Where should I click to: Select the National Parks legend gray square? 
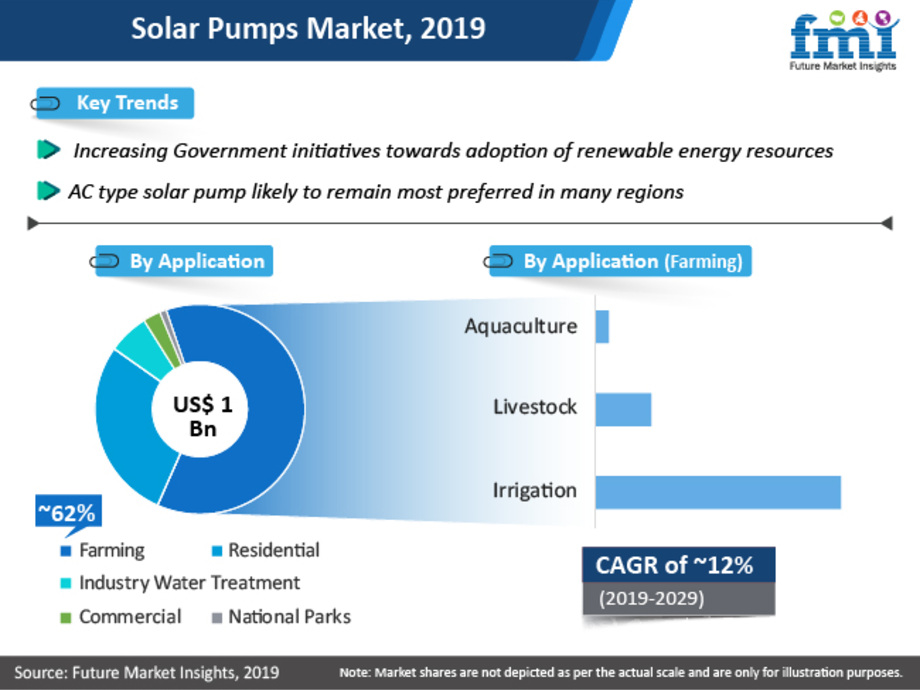point(215,617)
